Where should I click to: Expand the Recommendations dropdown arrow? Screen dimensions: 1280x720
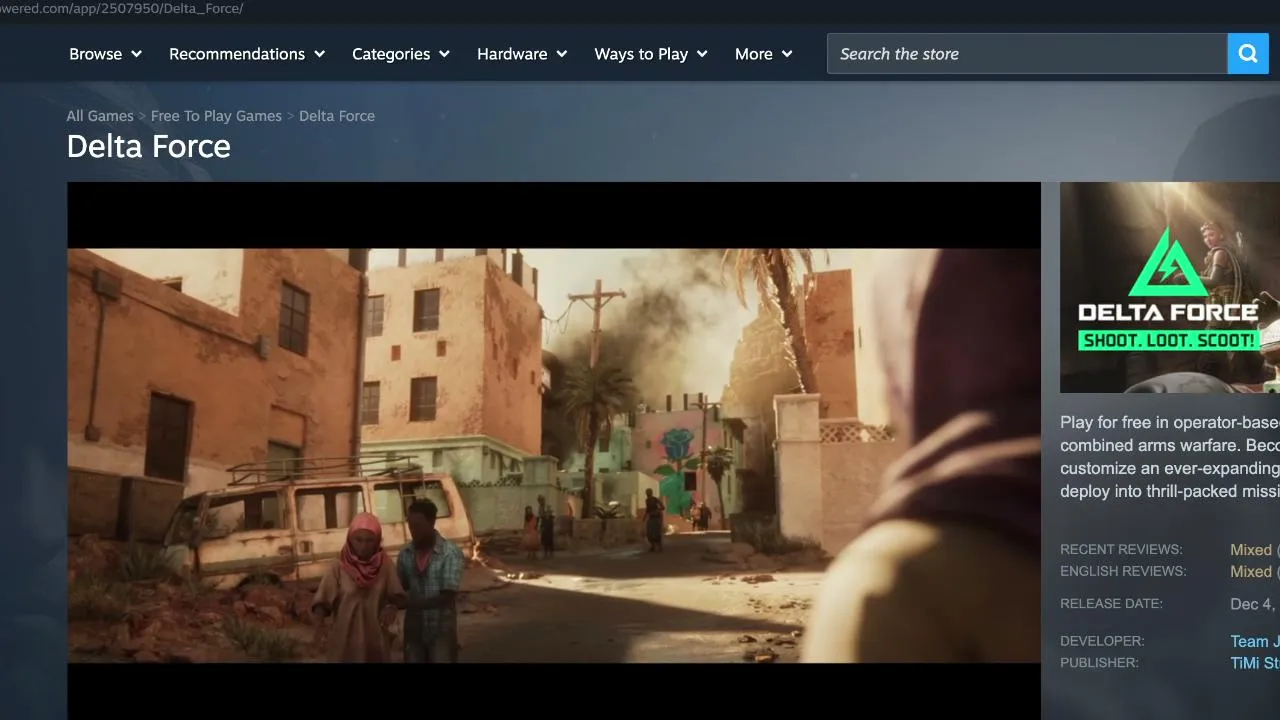point(319,54)
